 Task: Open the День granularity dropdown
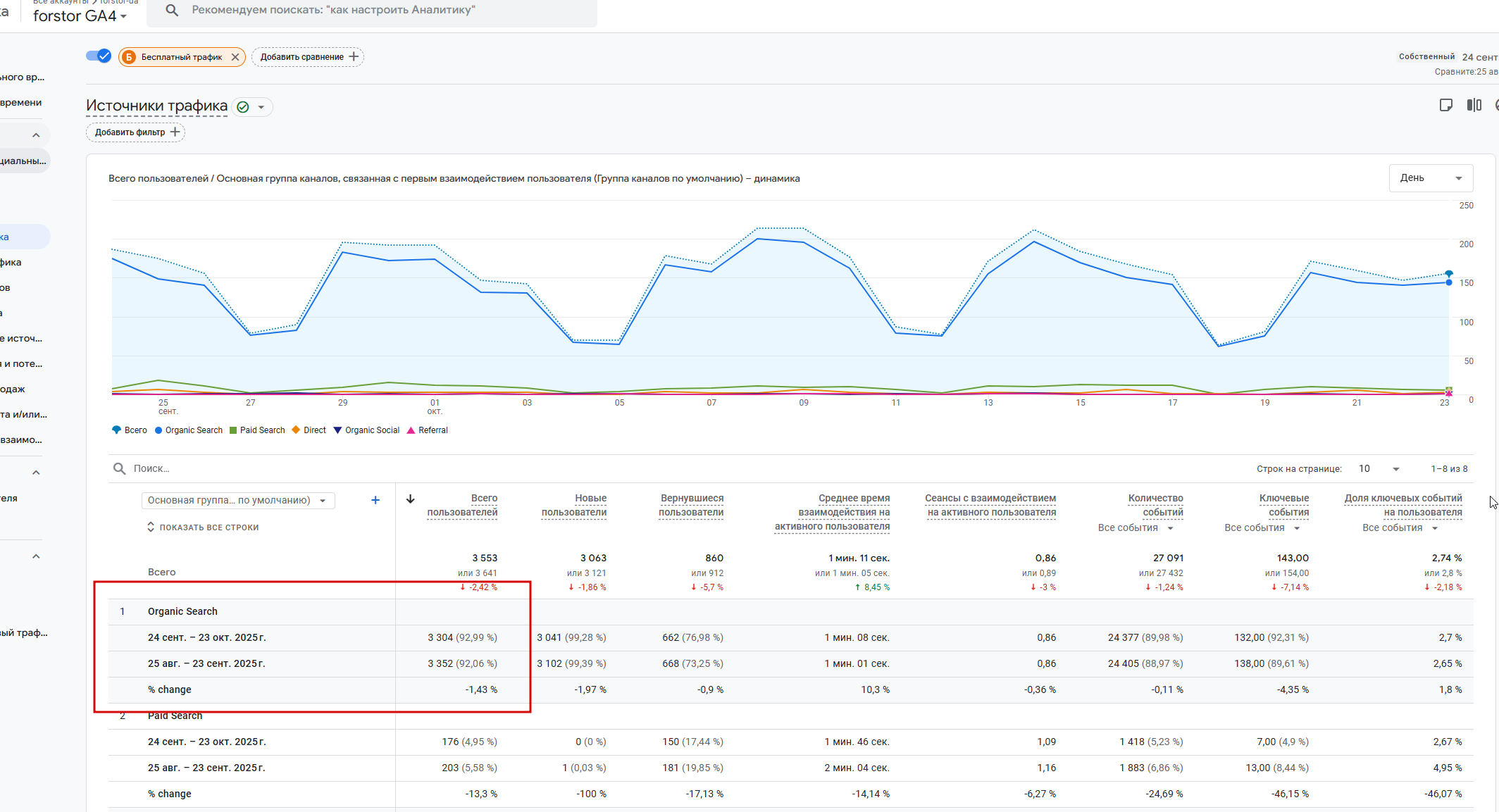pyautogui.click(x=1431, y=178)
